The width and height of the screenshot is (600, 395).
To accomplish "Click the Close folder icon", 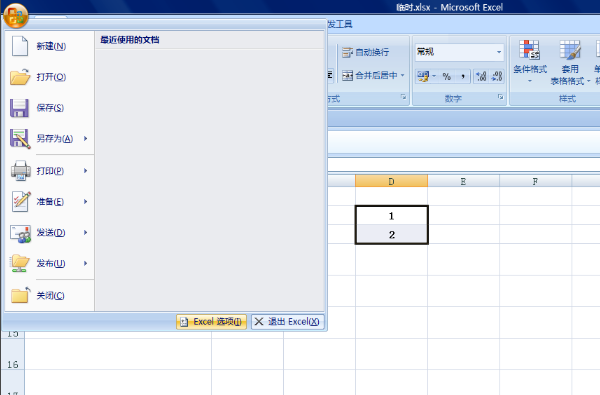I will click(x=21, y=295).
